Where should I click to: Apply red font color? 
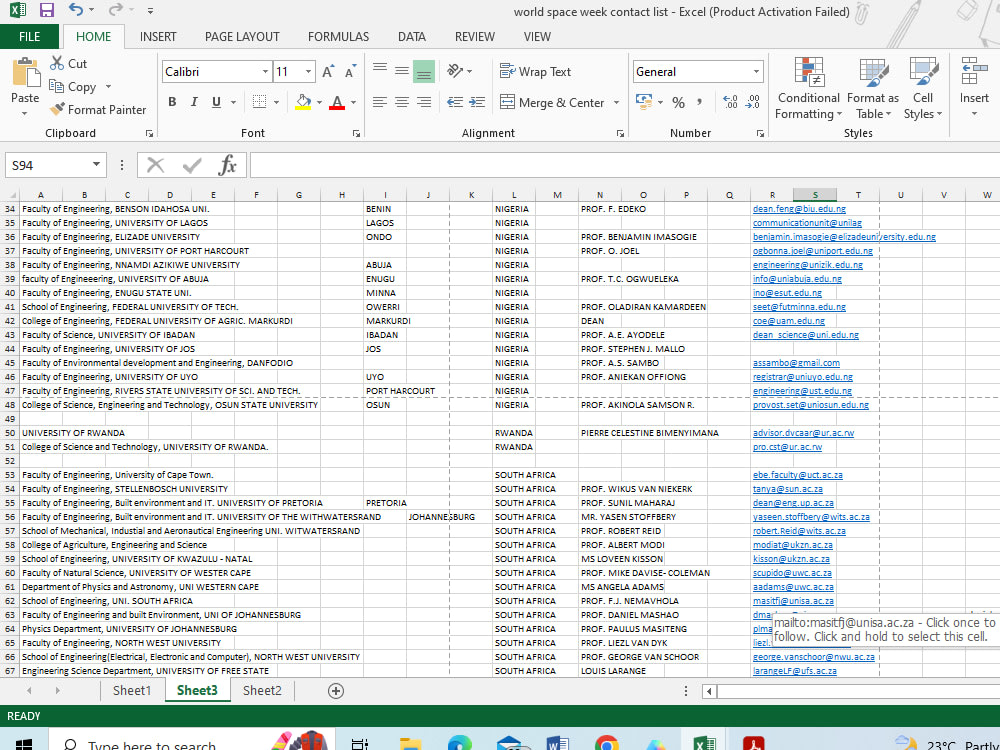(x=337, y=102)
